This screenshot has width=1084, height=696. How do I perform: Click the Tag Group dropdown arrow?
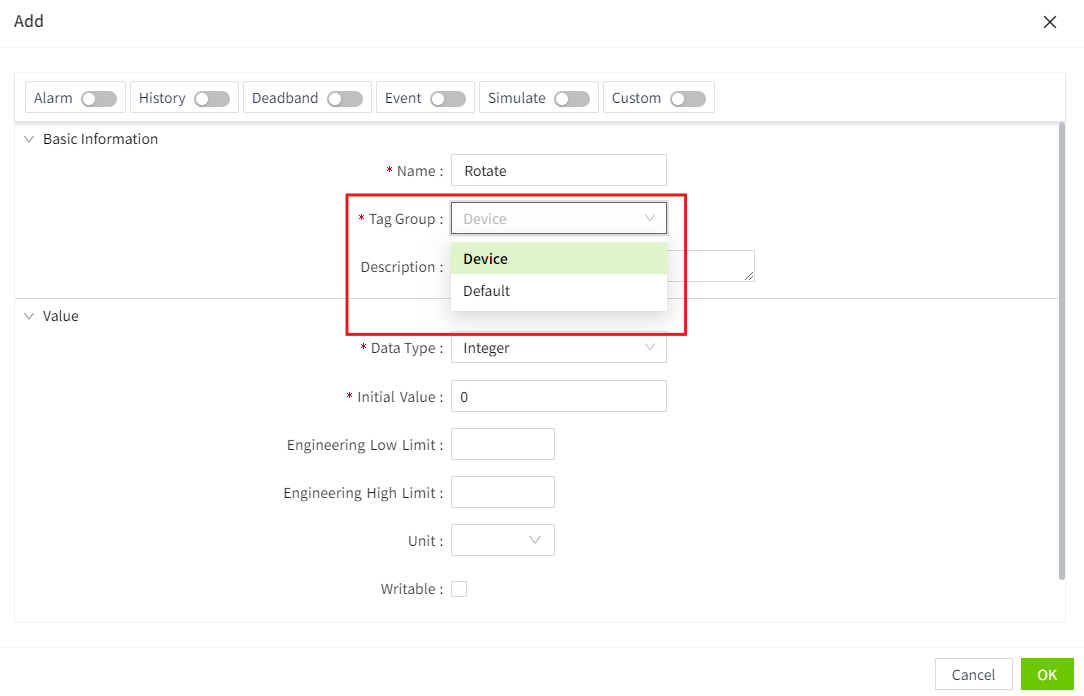pyautogui.click(x=649, y=218)
